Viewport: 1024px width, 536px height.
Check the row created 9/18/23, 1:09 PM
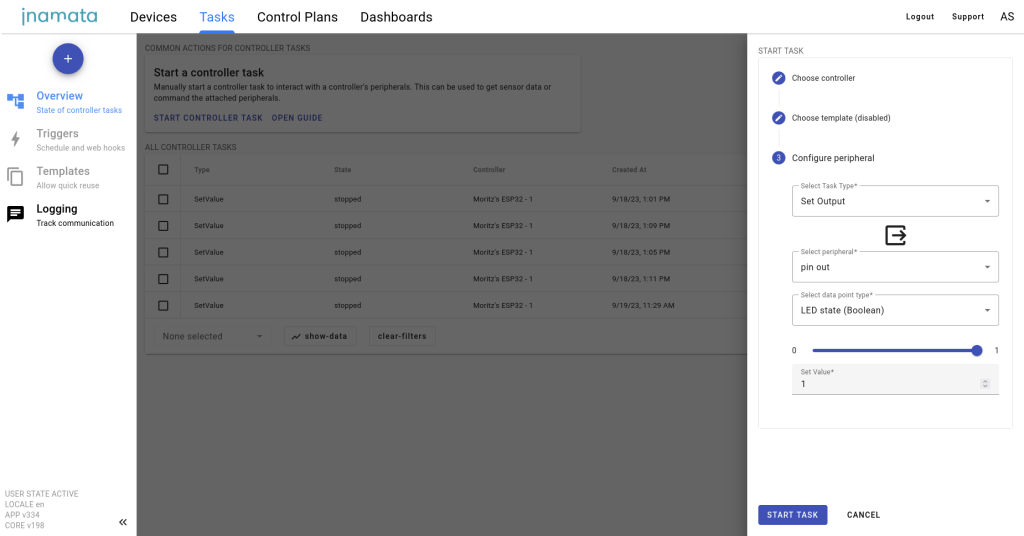(x=163, y=226)
